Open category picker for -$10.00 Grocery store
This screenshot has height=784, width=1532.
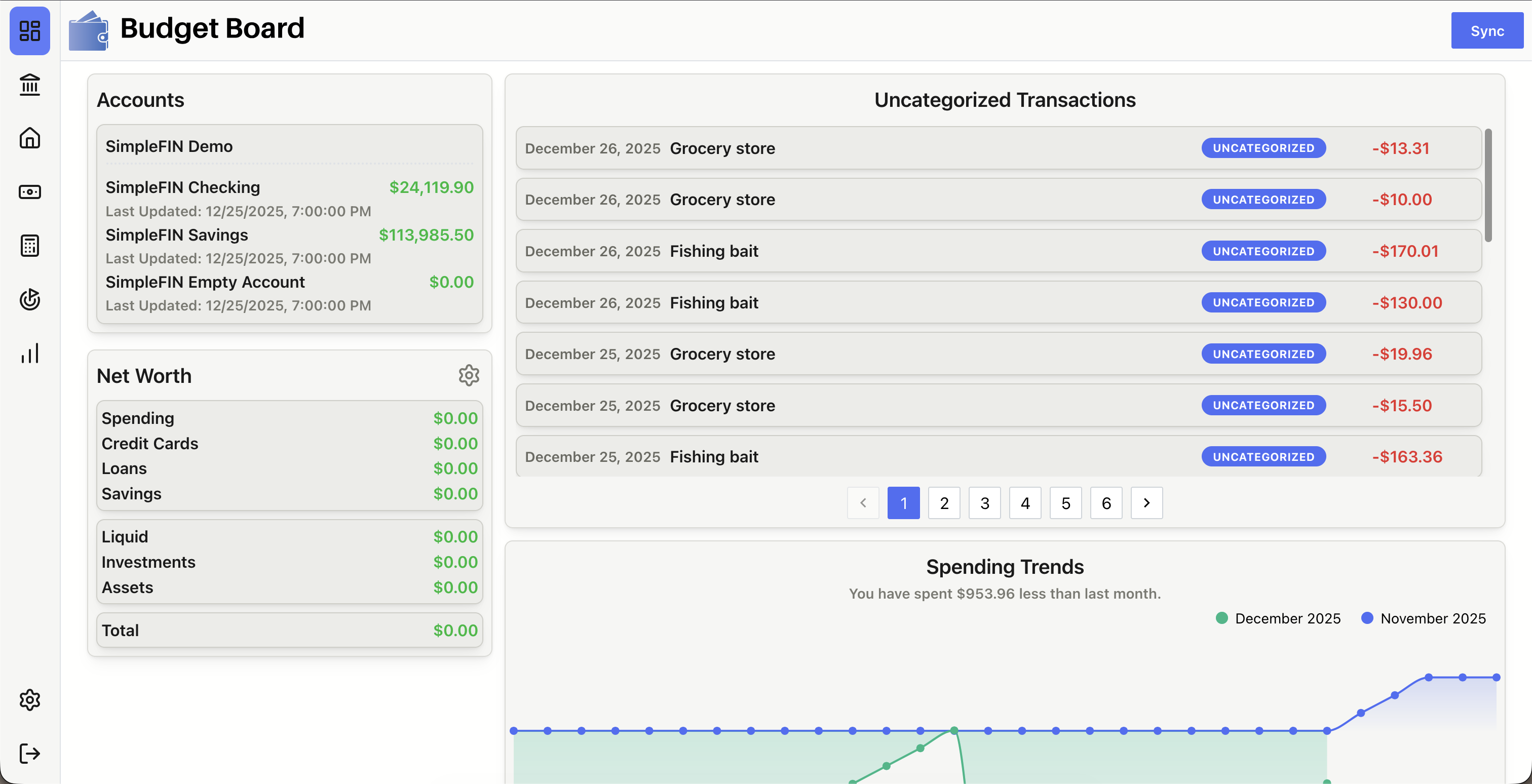[x=1263, y=200]
